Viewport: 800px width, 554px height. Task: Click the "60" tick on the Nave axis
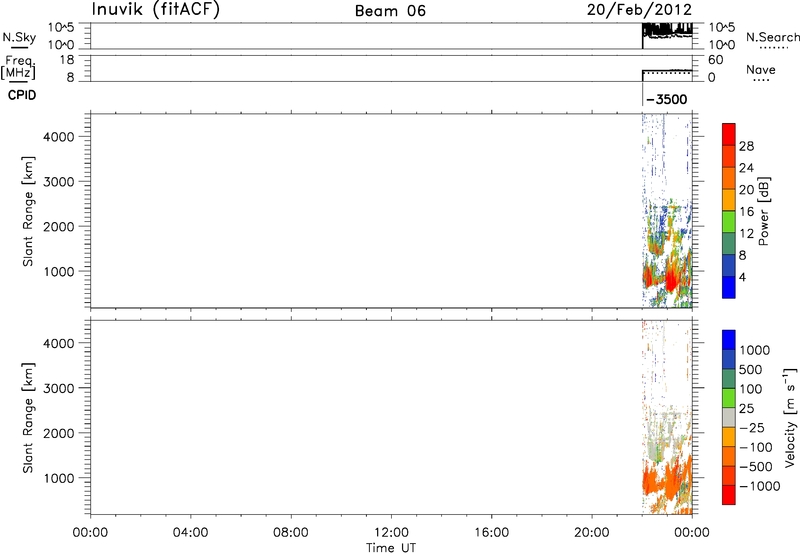(x=715, y=60)
